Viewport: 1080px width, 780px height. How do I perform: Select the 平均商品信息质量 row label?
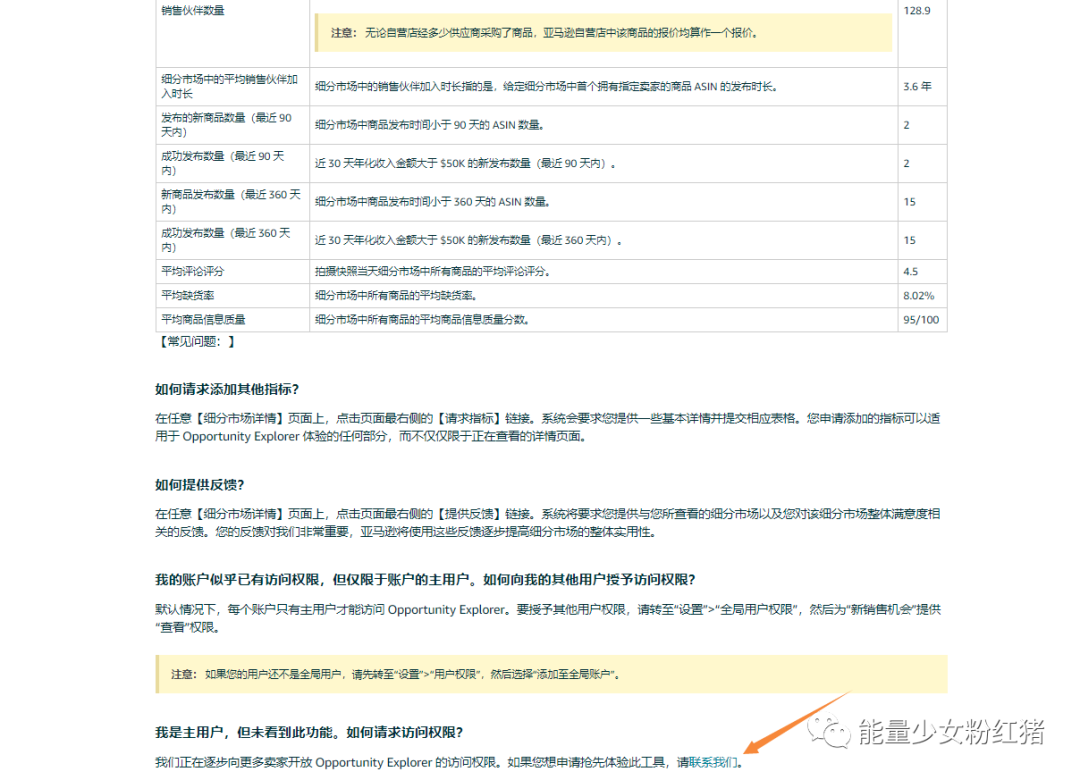pos(203,320)
